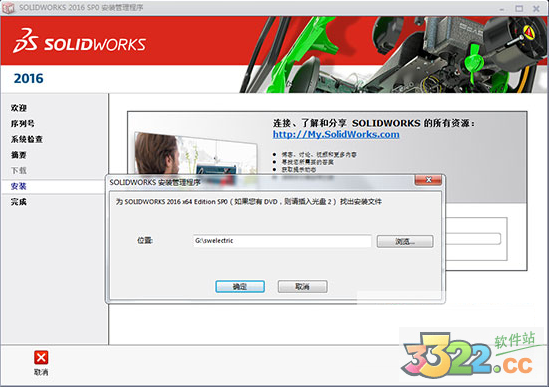Select 安装 step in sidebar
This screenshot has width=549, height=387.
19,186
